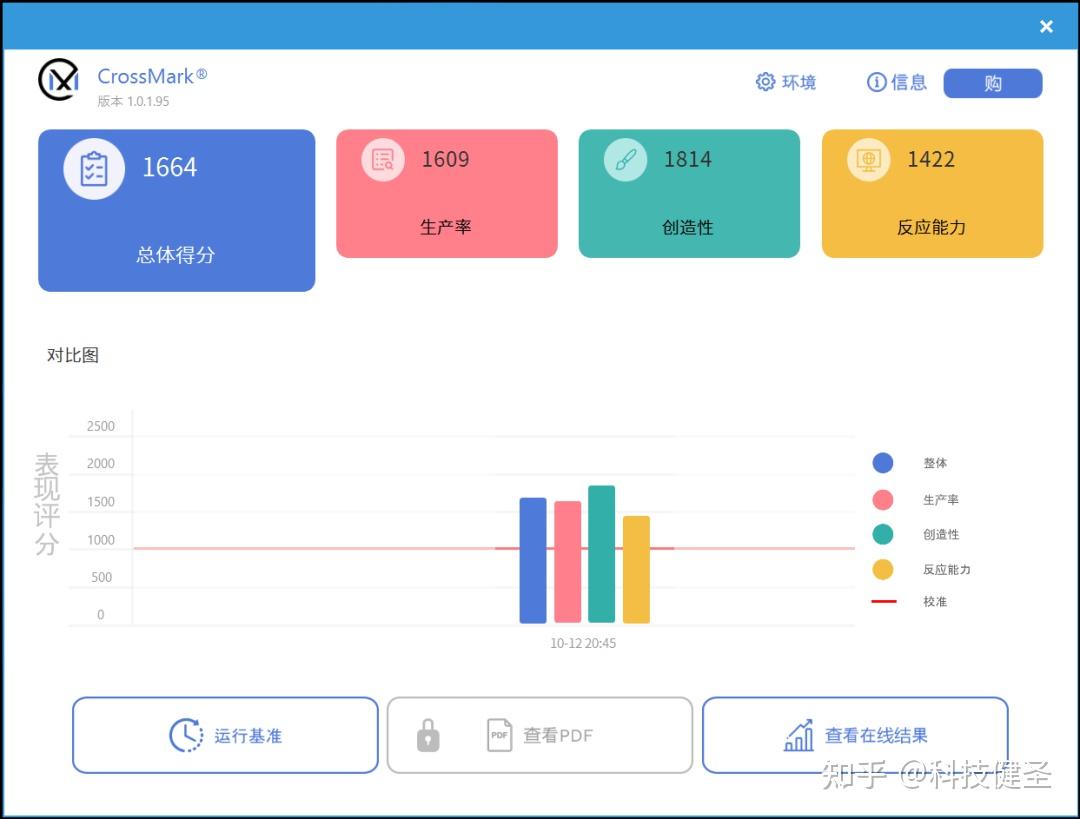This screenshot has height=819, width=1080.
Task: Click the monitor icon on the 反应能力 card
Action: [x=868, y=159]
